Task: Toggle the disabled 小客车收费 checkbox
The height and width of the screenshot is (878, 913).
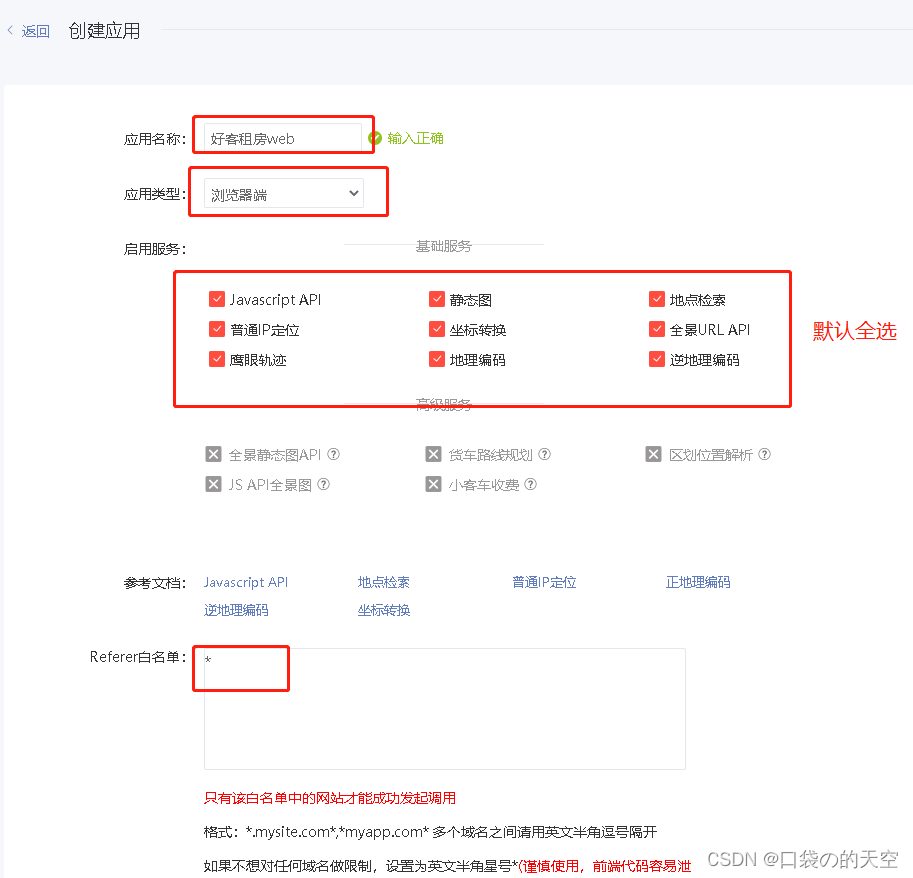Action: [434, 484]
